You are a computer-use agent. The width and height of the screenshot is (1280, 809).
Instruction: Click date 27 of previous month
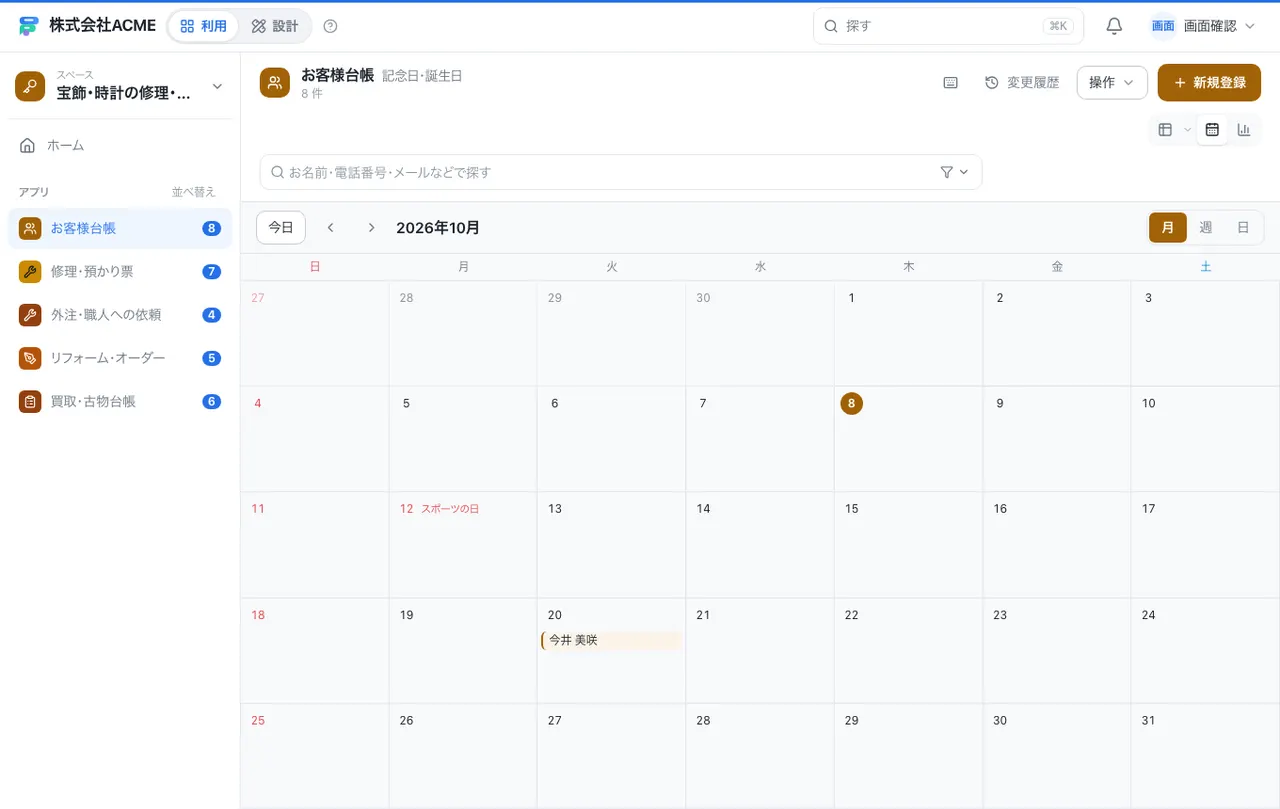click(x=258, y=298)
